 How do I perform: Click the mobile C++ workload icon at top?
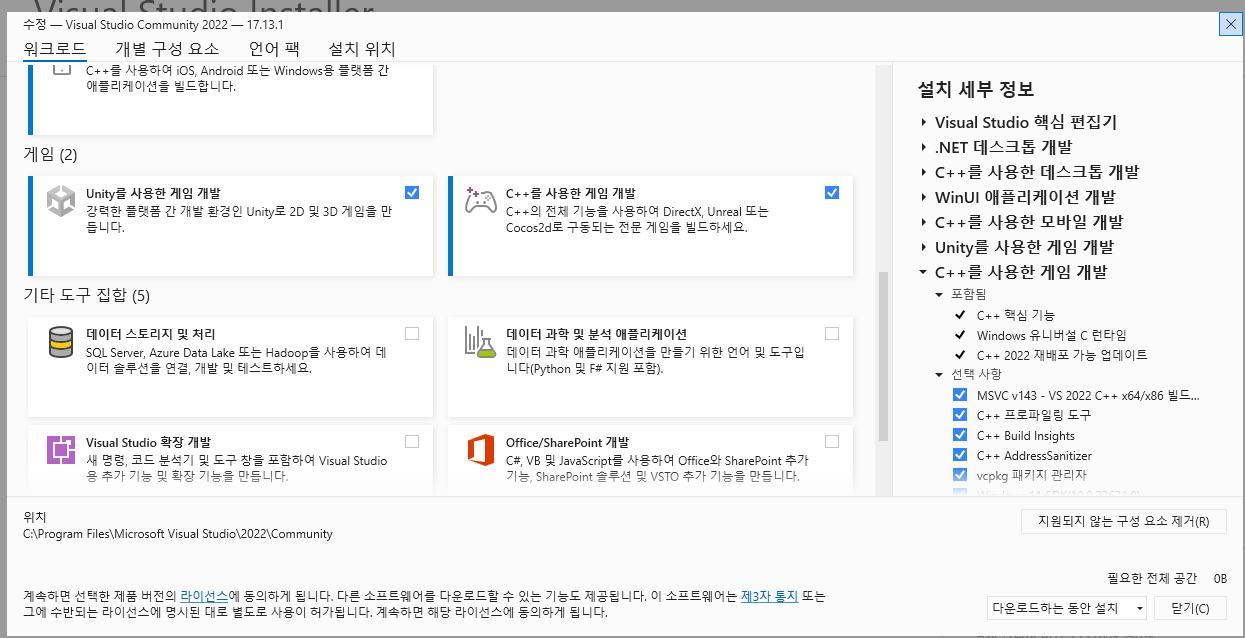click(x=62, y=70)
